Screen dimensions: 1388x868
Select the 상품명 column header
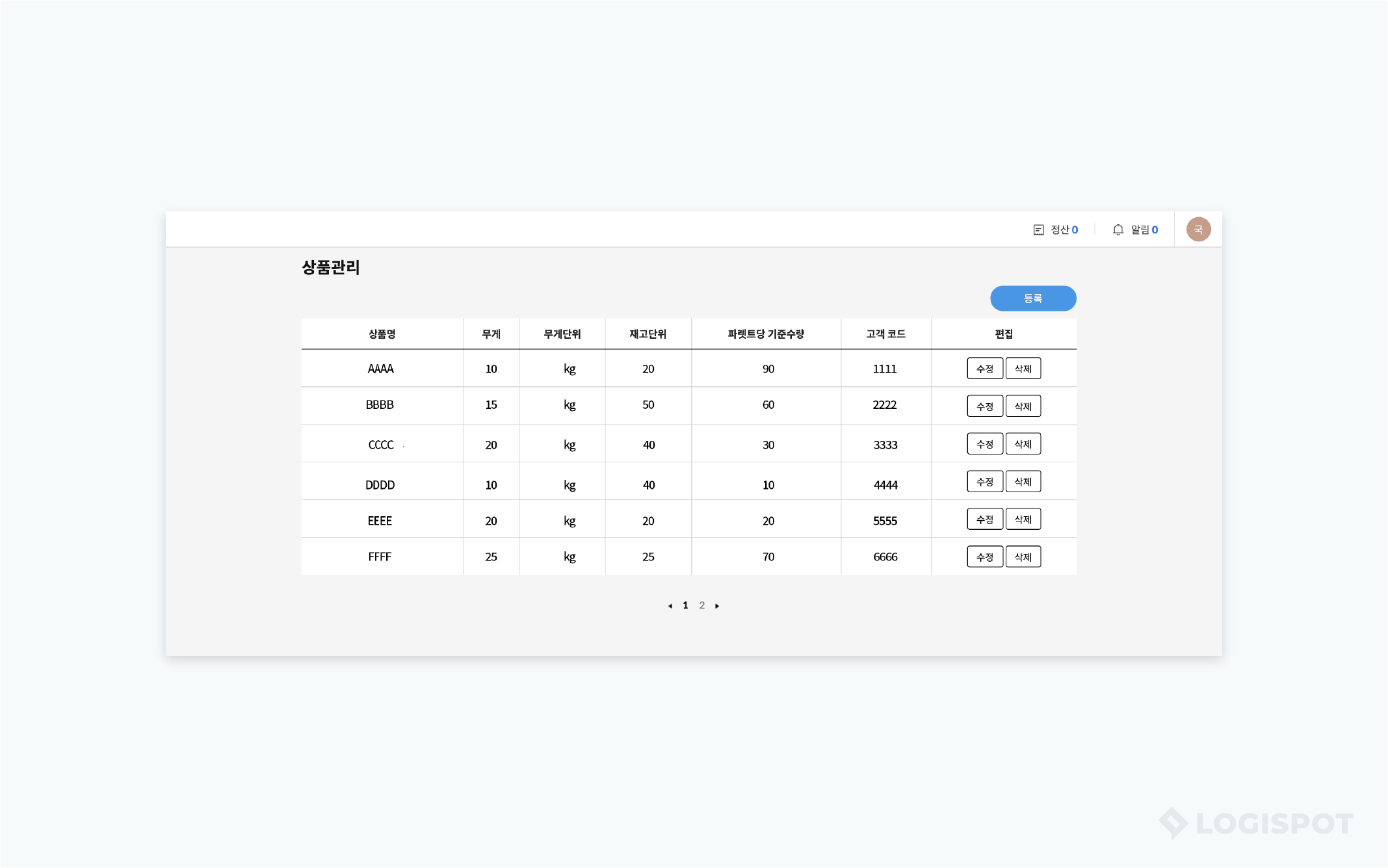tap(382, 334)
